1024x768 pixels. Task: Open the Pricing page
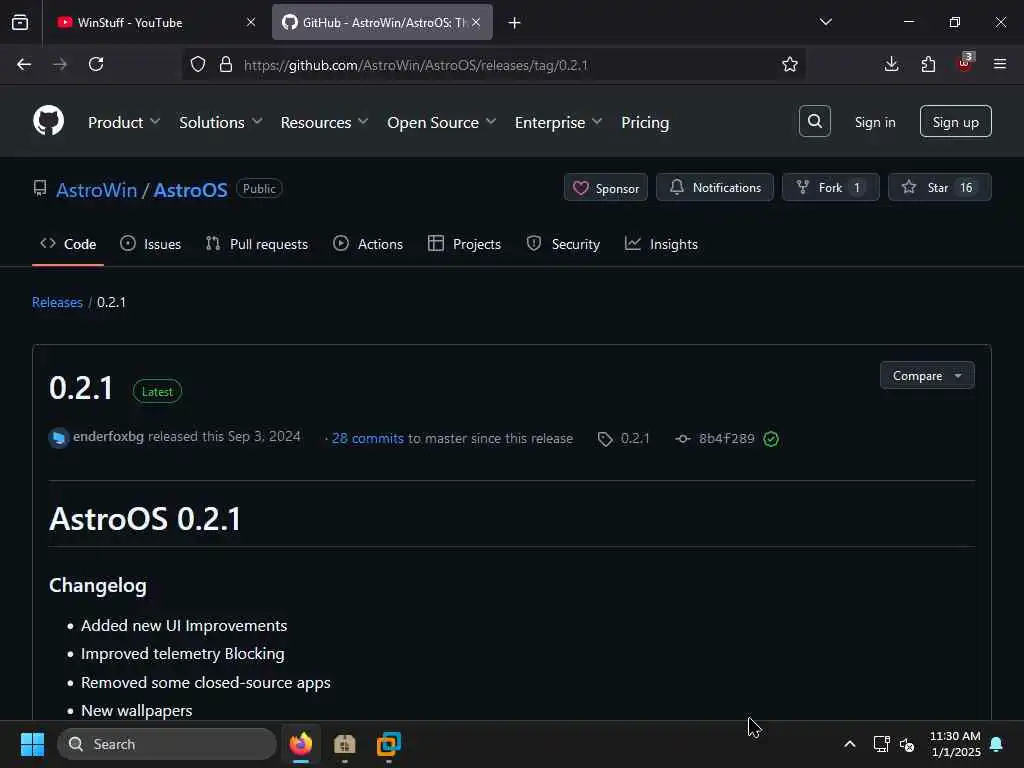point(645,123)
